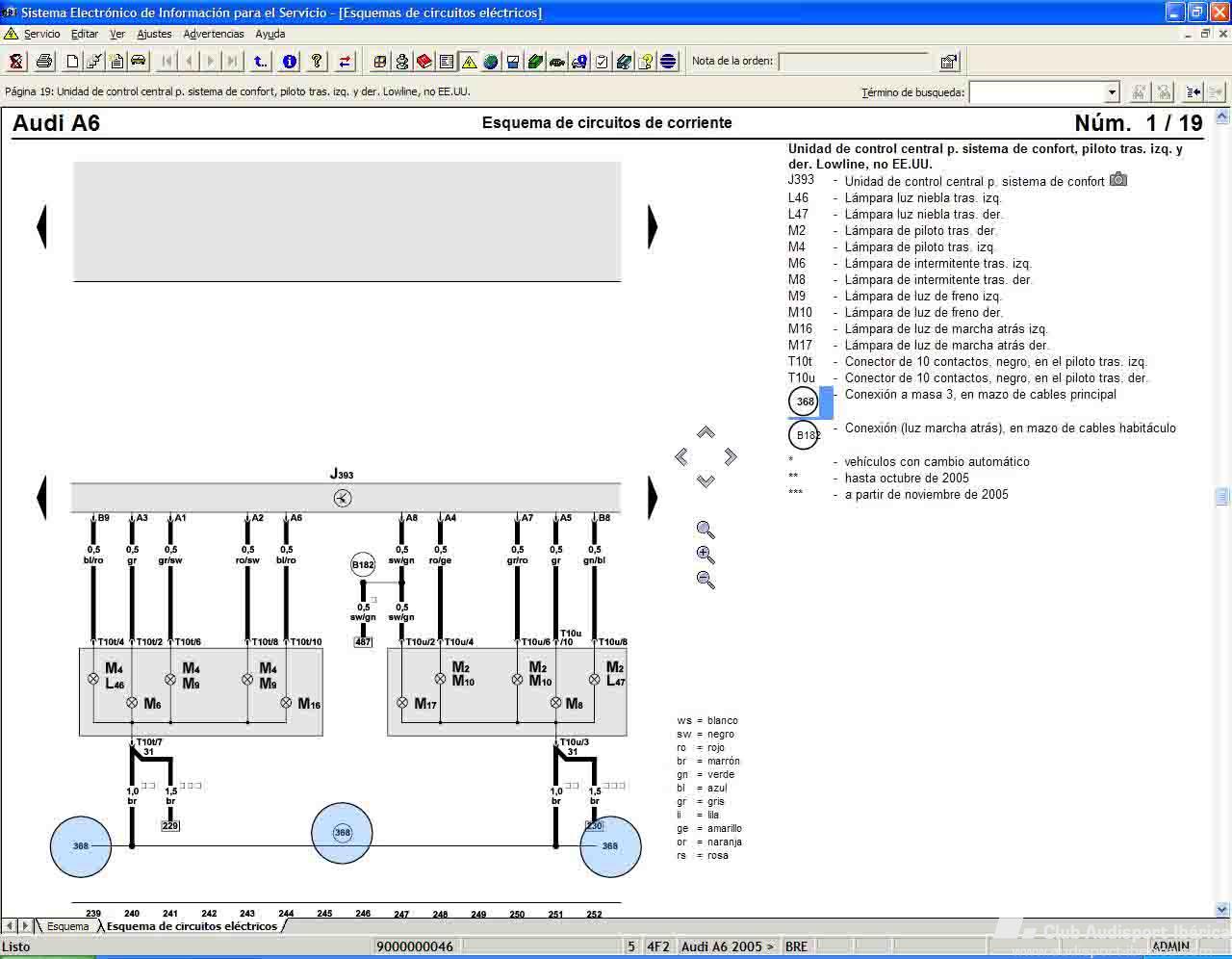Switch to the Esquema tab
The image size is (1232, 959).
[67, 926]
